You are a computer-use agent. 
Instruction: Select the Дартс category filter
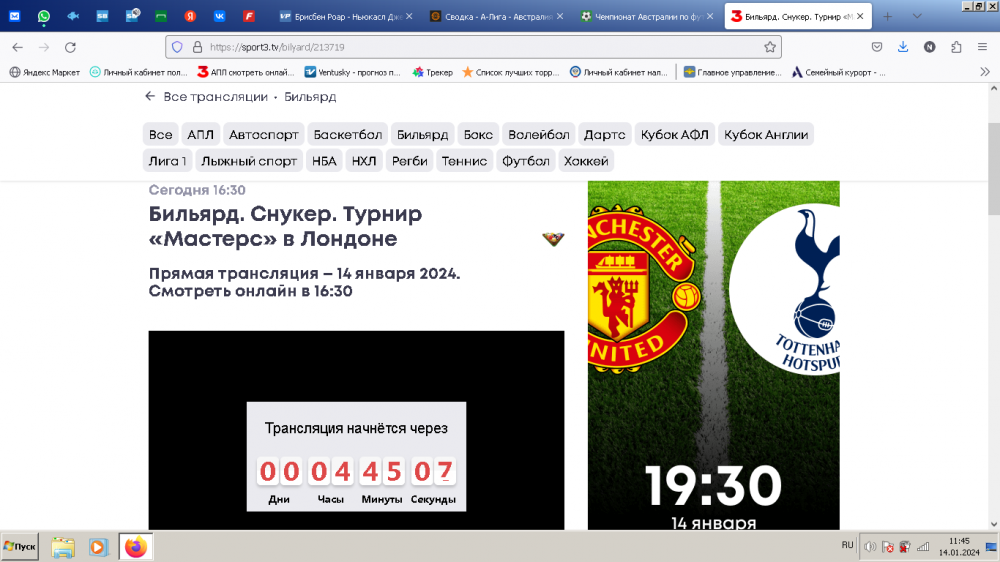pyautogui.click(x=605, y=135)
